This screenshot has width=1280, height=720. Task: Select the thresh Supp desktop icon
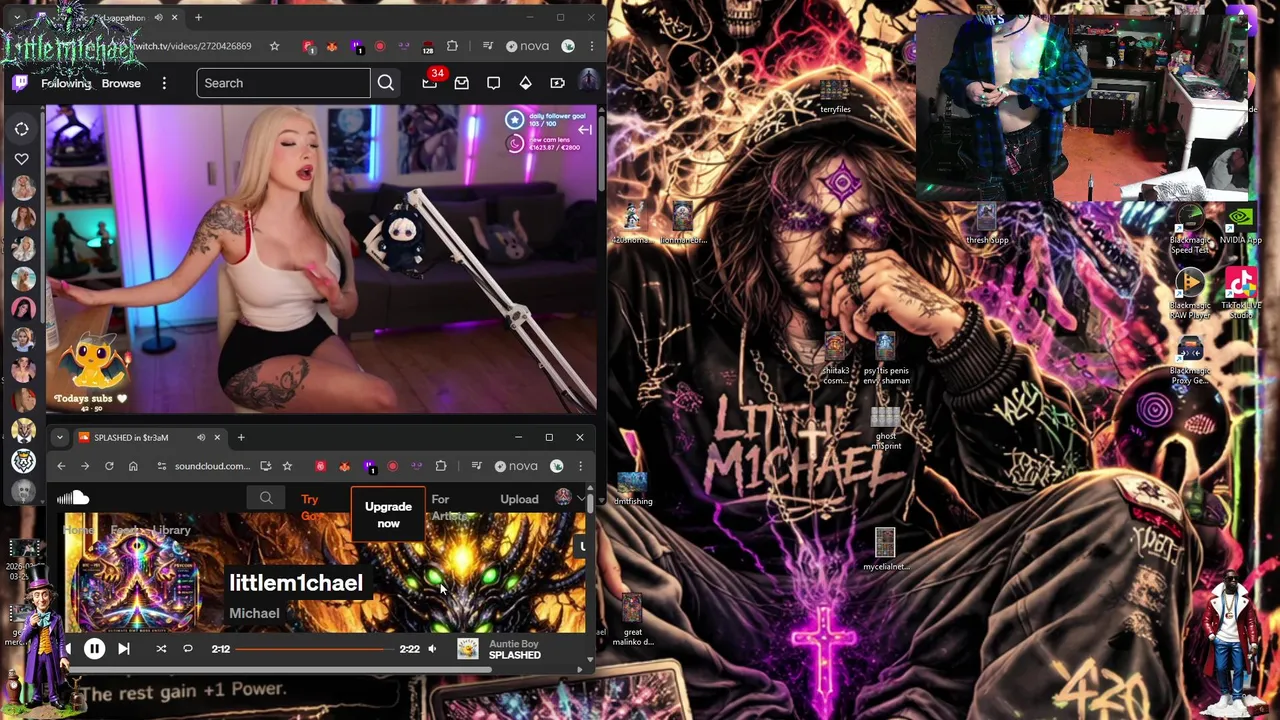[987, 224]
